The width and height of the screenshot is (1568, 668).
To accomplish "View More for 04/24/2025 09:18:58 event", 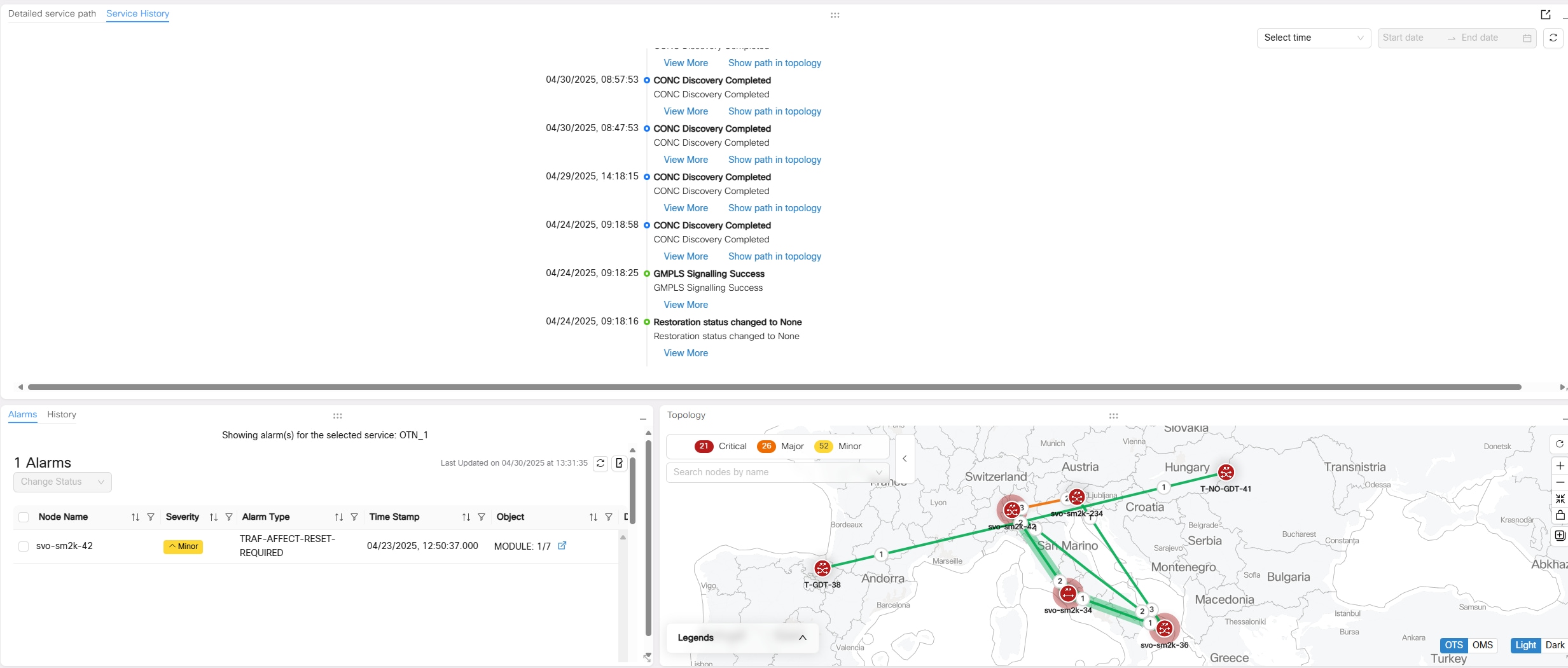I will [686, 256].
